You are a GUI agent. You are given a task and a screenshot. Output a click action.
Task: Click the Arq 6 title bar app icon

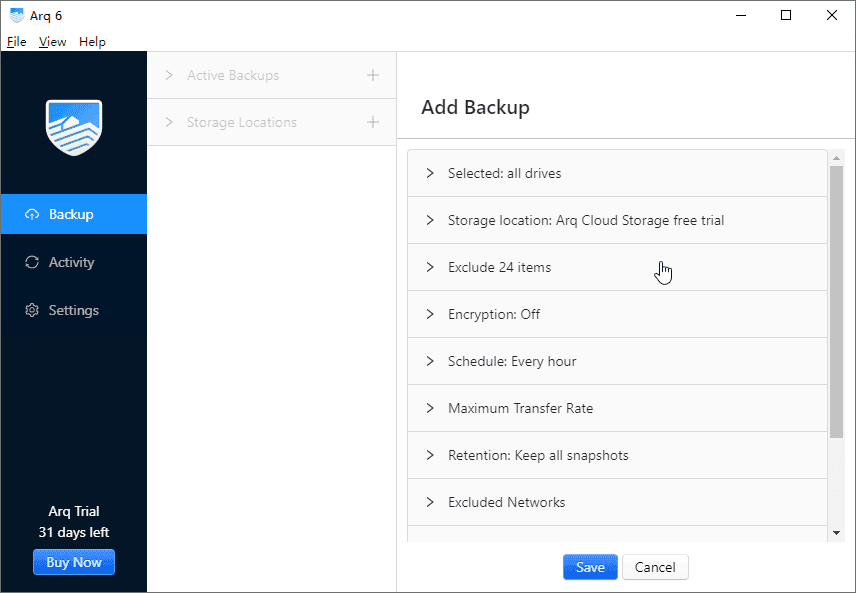coord(16,15)
